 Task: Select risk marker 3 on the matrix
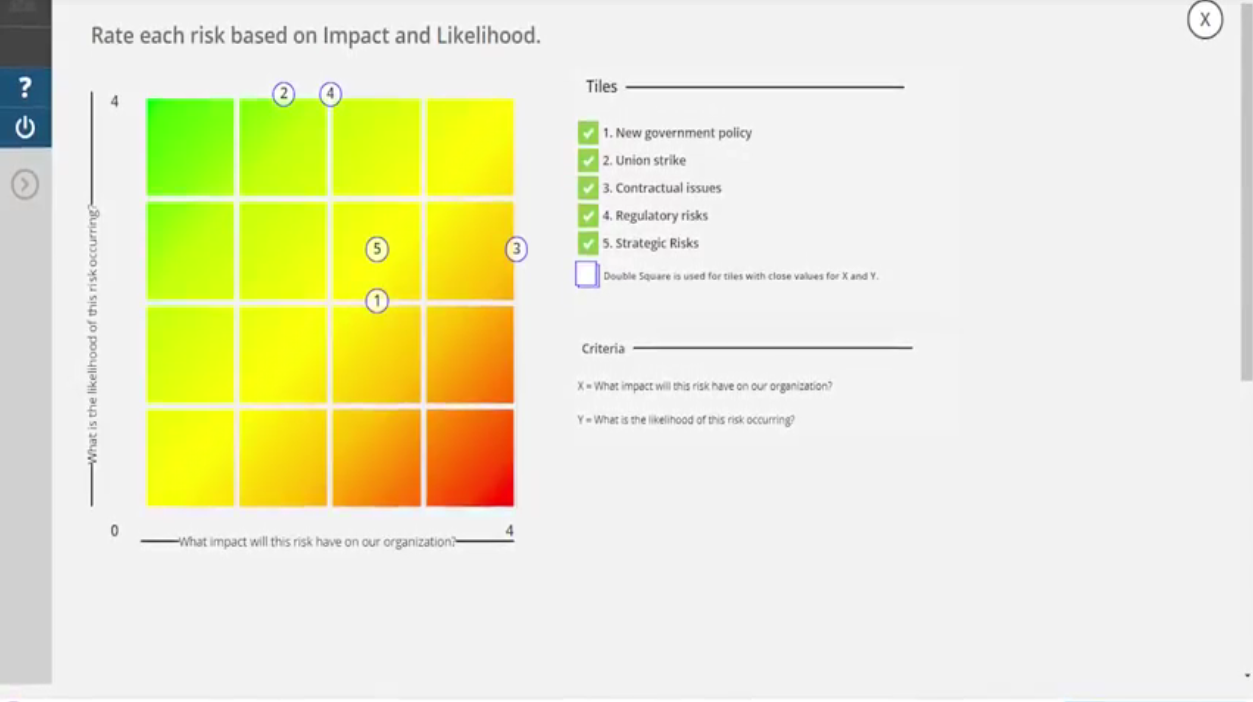tap(515, 249)
